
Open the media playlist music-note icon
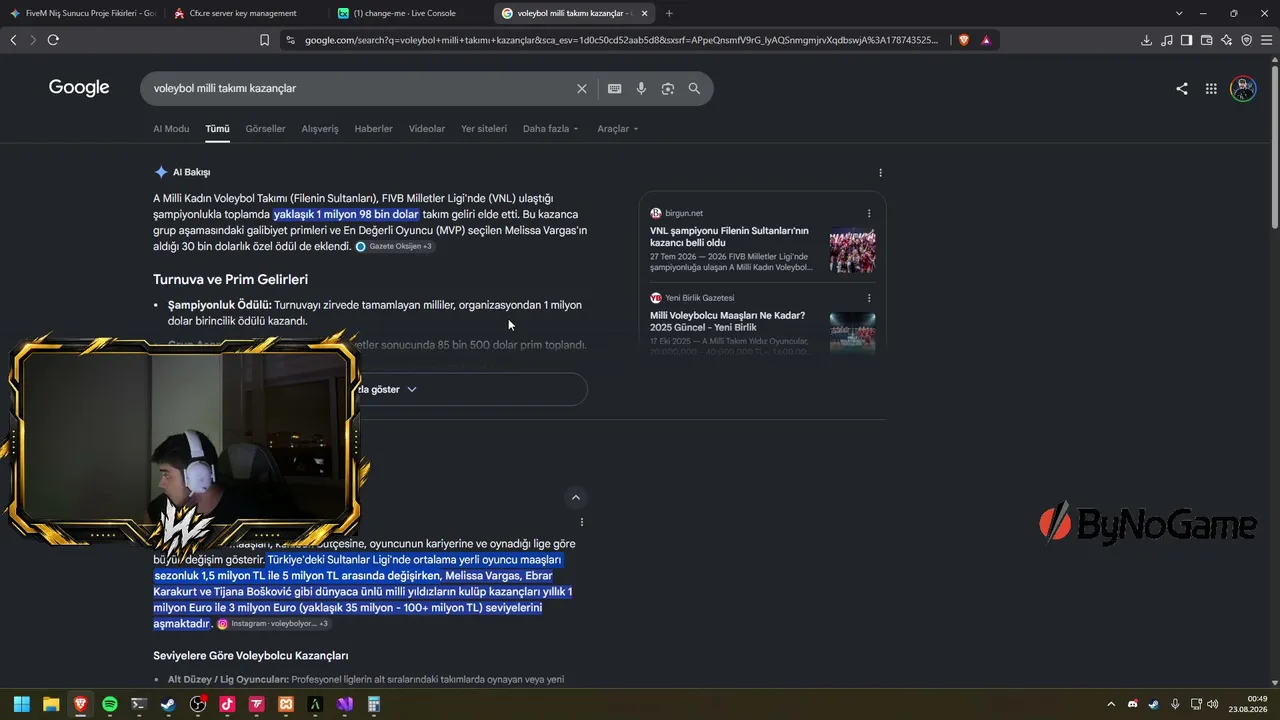(x=1166, y=40)
